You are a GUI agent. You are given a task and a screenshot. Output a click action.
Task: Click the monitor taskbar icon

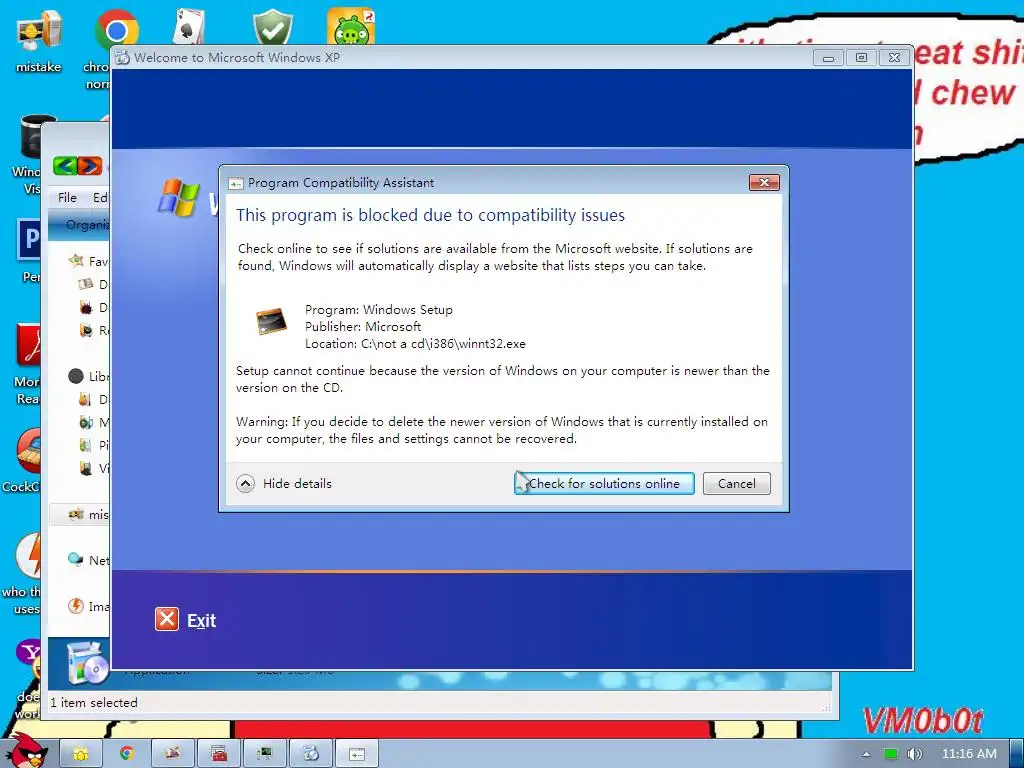point(264,754)
